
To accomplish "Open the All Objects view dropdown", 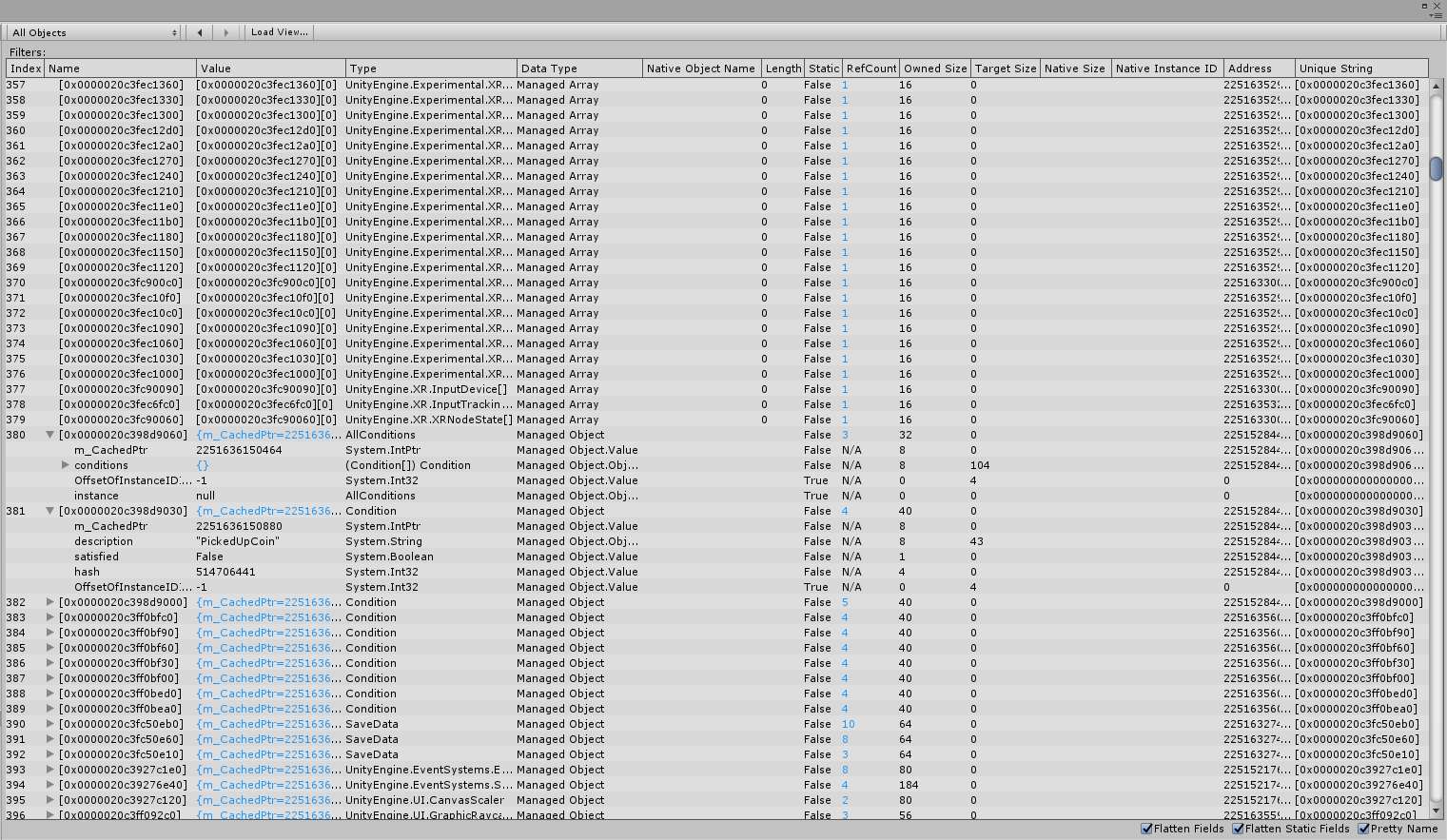I will coord(92,31).
